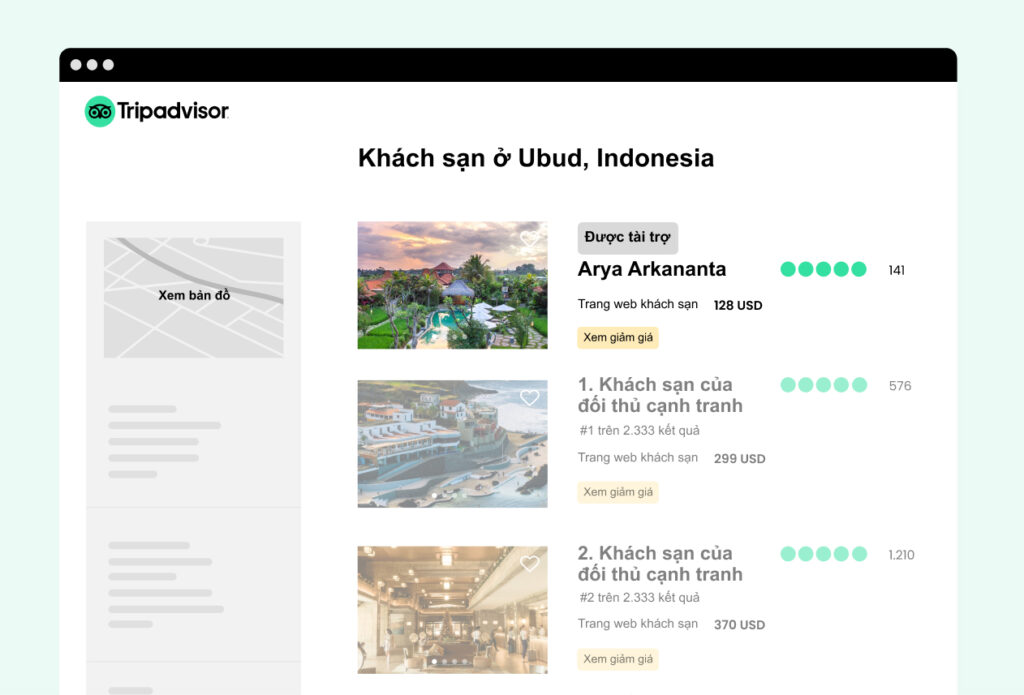Viewport: 1024px width, 695px height.
Task: Click Xem giảm giá for Arya Arkananta
Action: click(x=618, y=338)
